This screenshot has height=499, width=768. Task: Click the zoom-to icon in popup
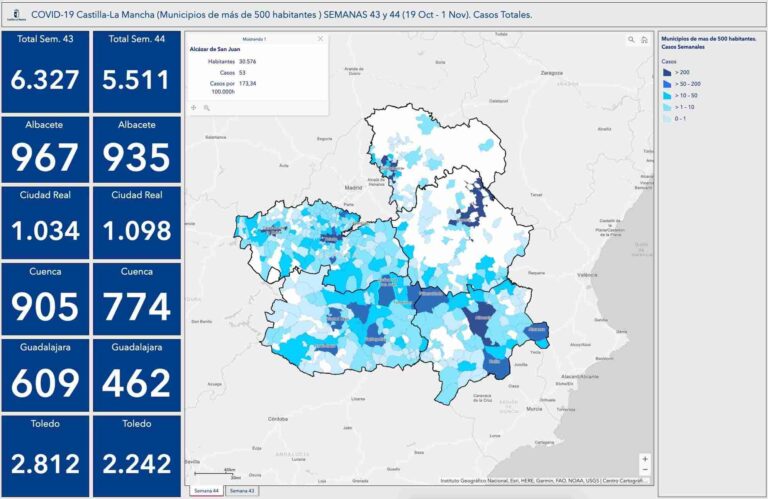coord(207,107)
